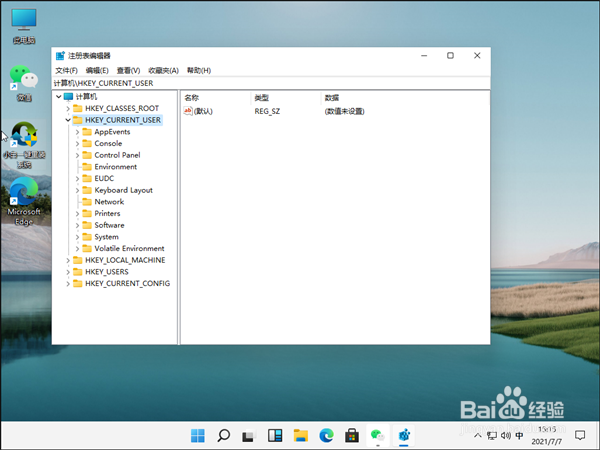This screenshot has height=450, width=600.
Task: Expand the Volatile Environment key arrow
Action: point(77,249)
